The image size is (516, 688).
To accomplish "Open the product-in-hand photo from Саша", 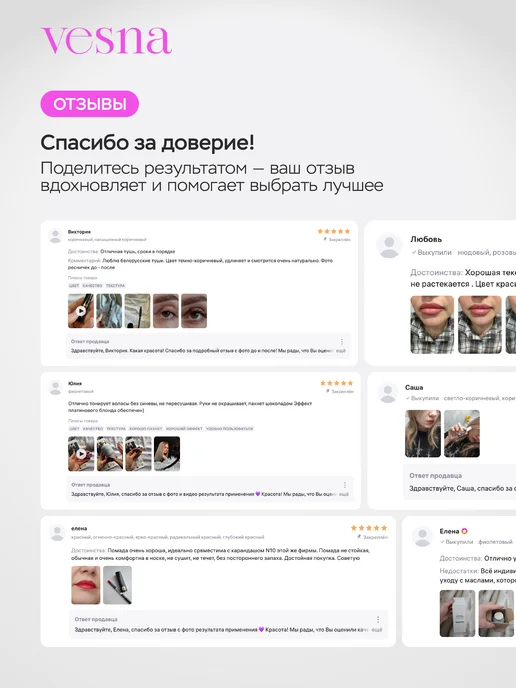I will point(462,434).
